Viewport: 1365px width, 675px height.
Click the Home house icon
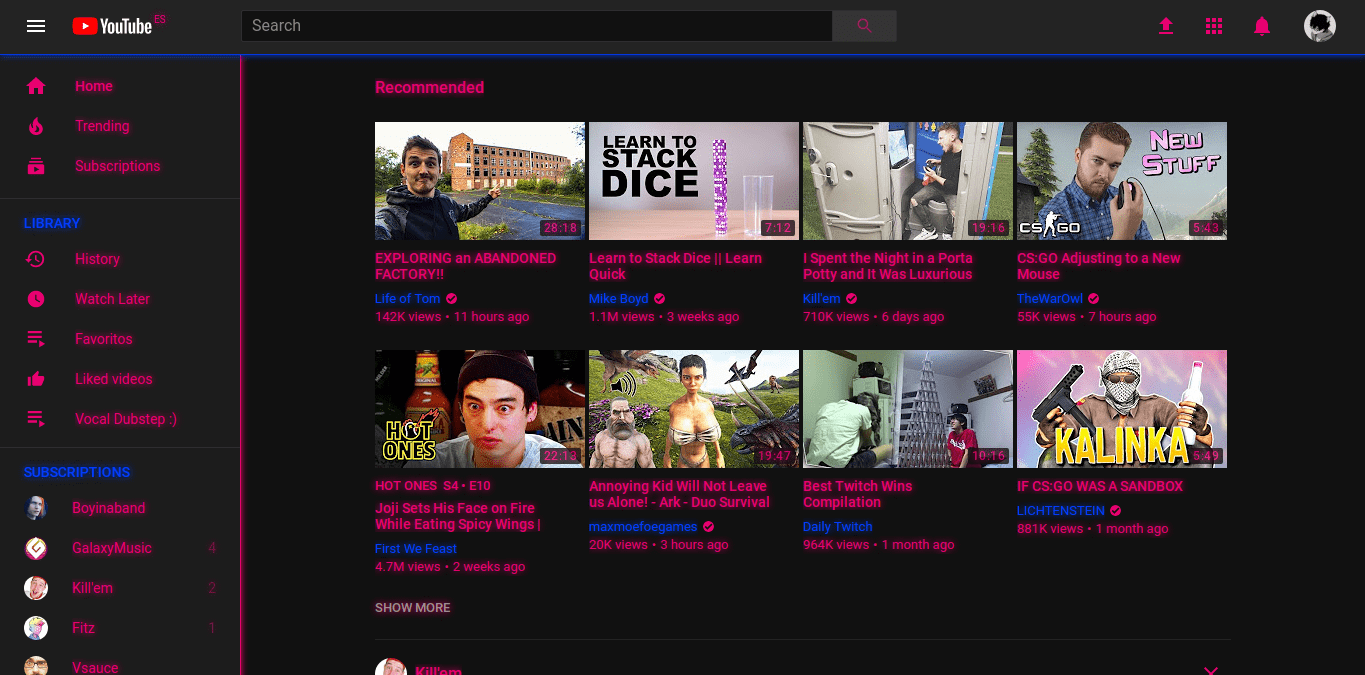36,86
